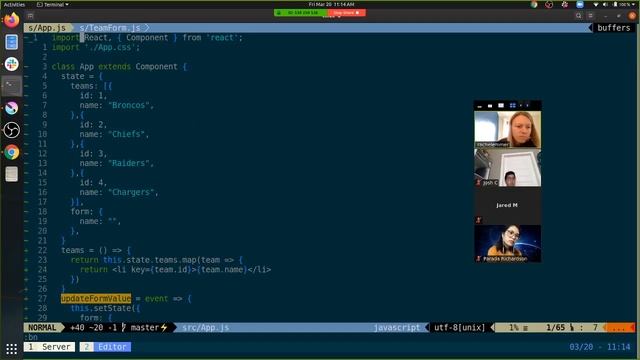Click the "Broncos" string on line 7
The width and height of the screenshot is (640, 360).
128,105
